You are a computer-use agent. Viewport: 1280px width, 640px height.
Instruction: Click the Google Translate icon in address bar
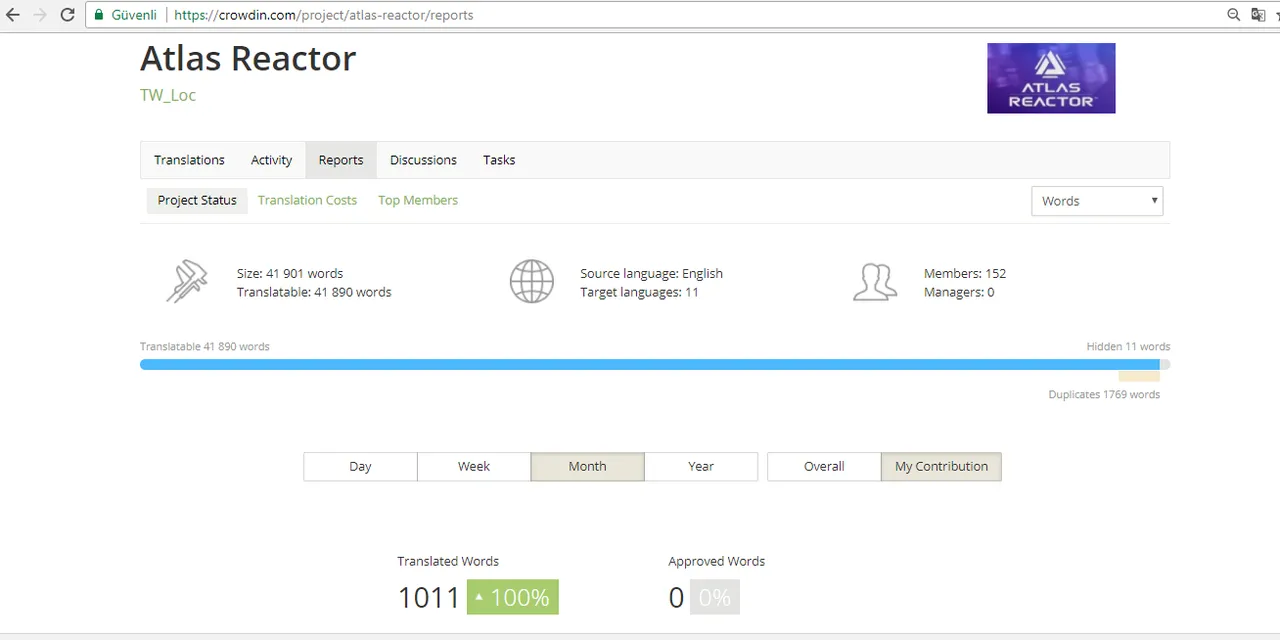(1259, 15)
